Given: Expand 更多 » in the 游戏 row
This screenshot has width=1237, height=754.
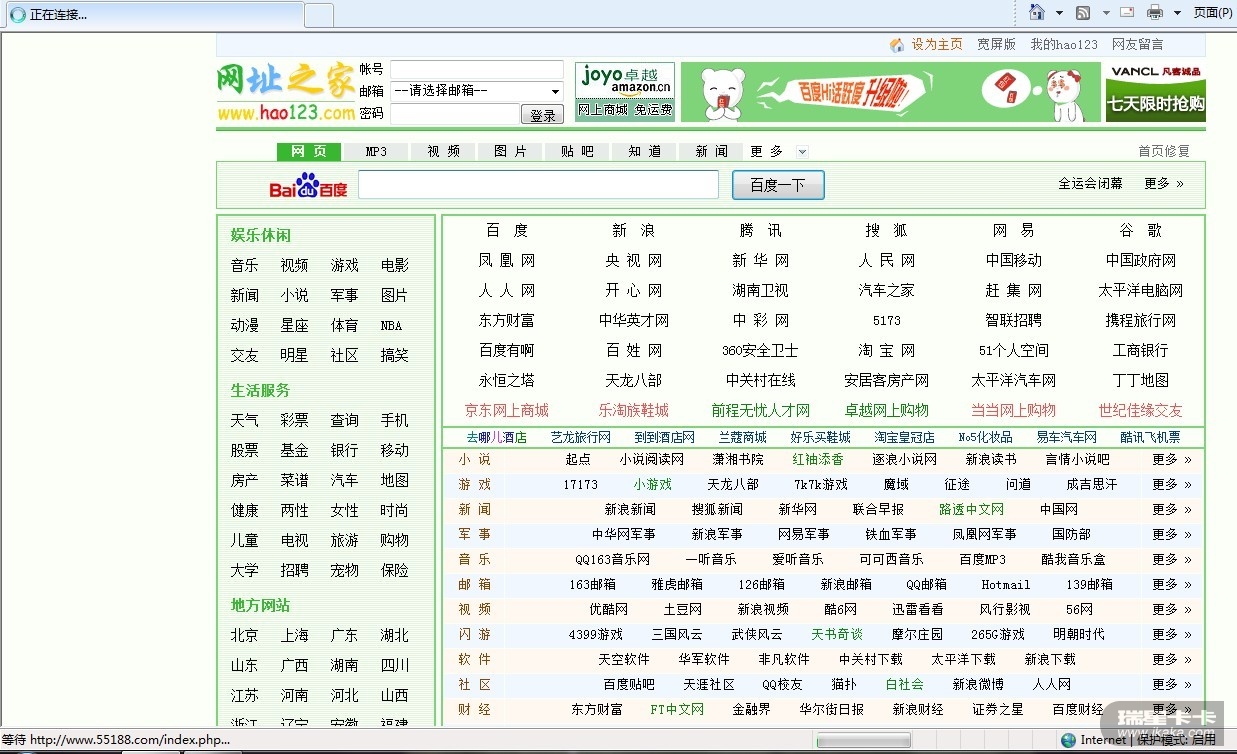Looking at the screenshot, I should (1172, 484).
